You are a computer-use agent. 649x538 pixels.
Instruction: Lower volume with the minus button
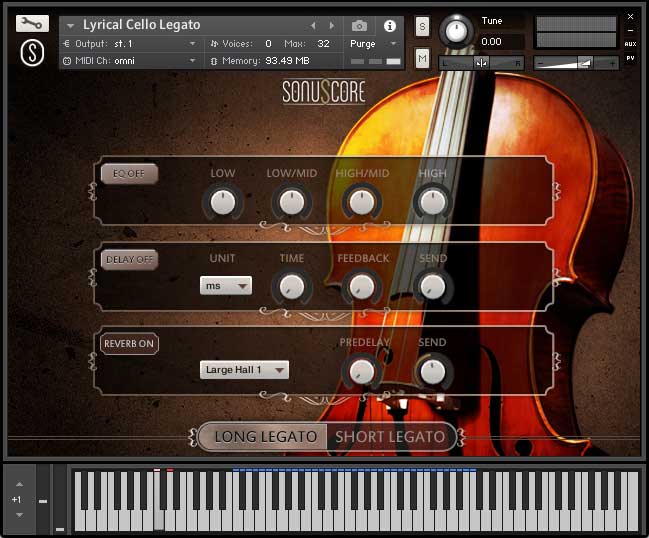(539, 63)
